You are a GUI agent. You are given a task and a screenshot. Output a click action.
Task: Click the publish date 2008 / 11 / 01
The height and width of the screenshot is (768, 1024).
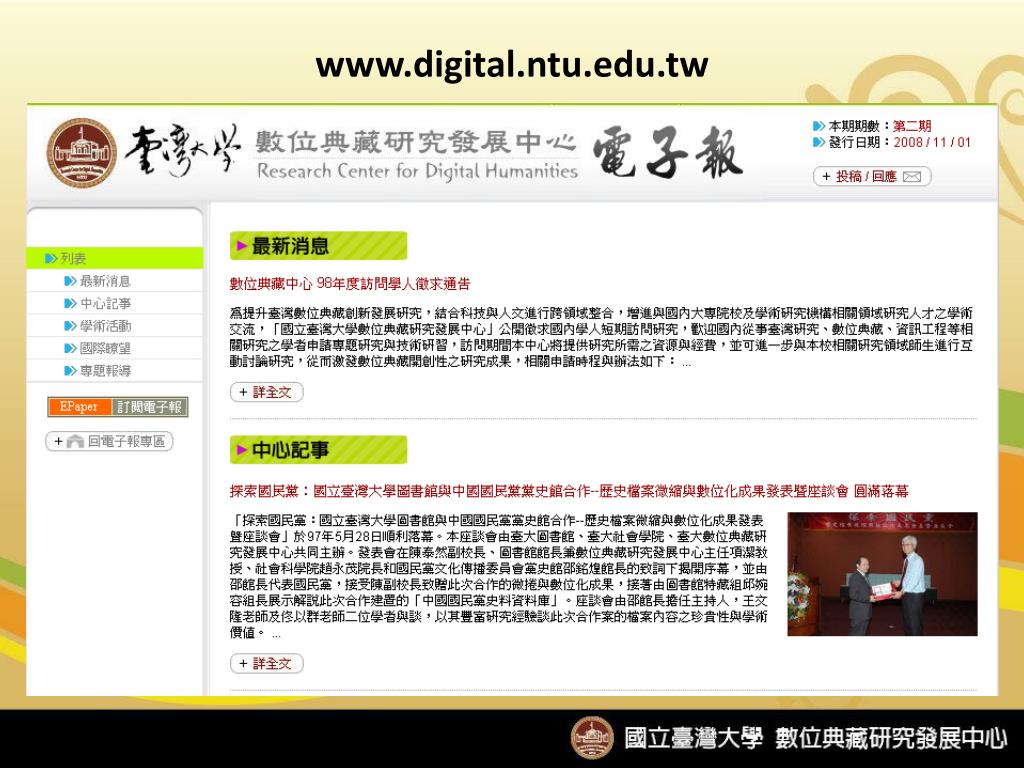click(x=932, y=142)
